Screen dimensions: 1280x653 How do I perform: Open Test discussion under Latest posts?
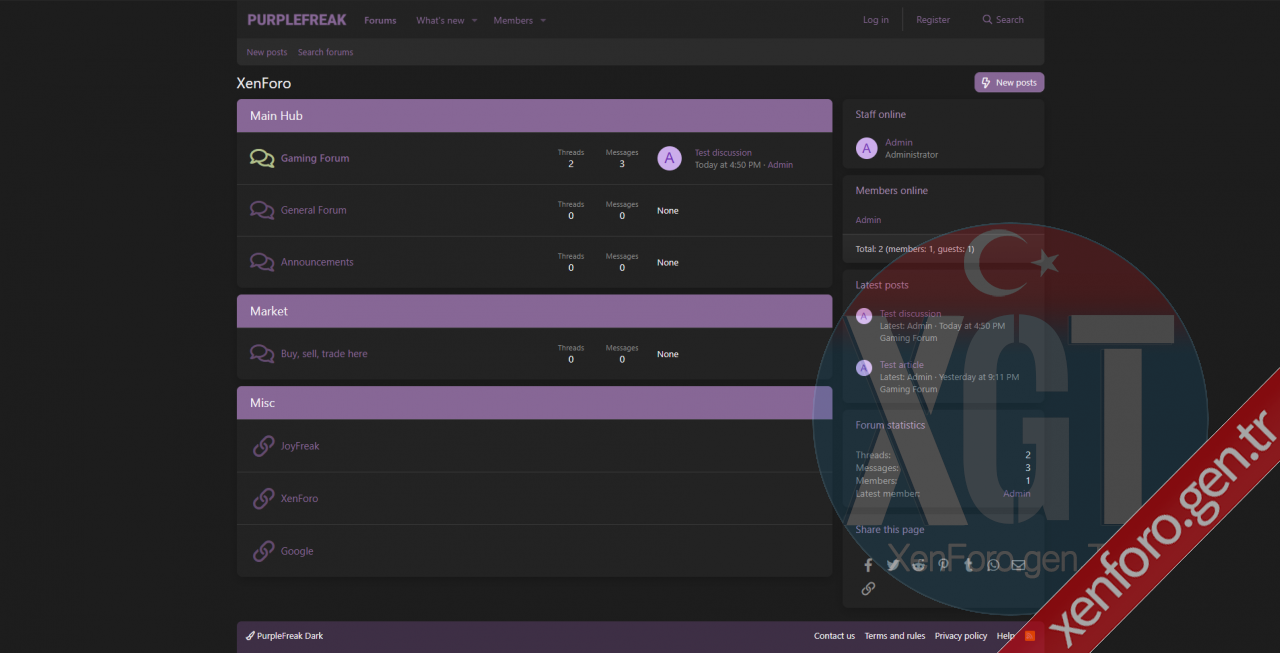[910, 314]
